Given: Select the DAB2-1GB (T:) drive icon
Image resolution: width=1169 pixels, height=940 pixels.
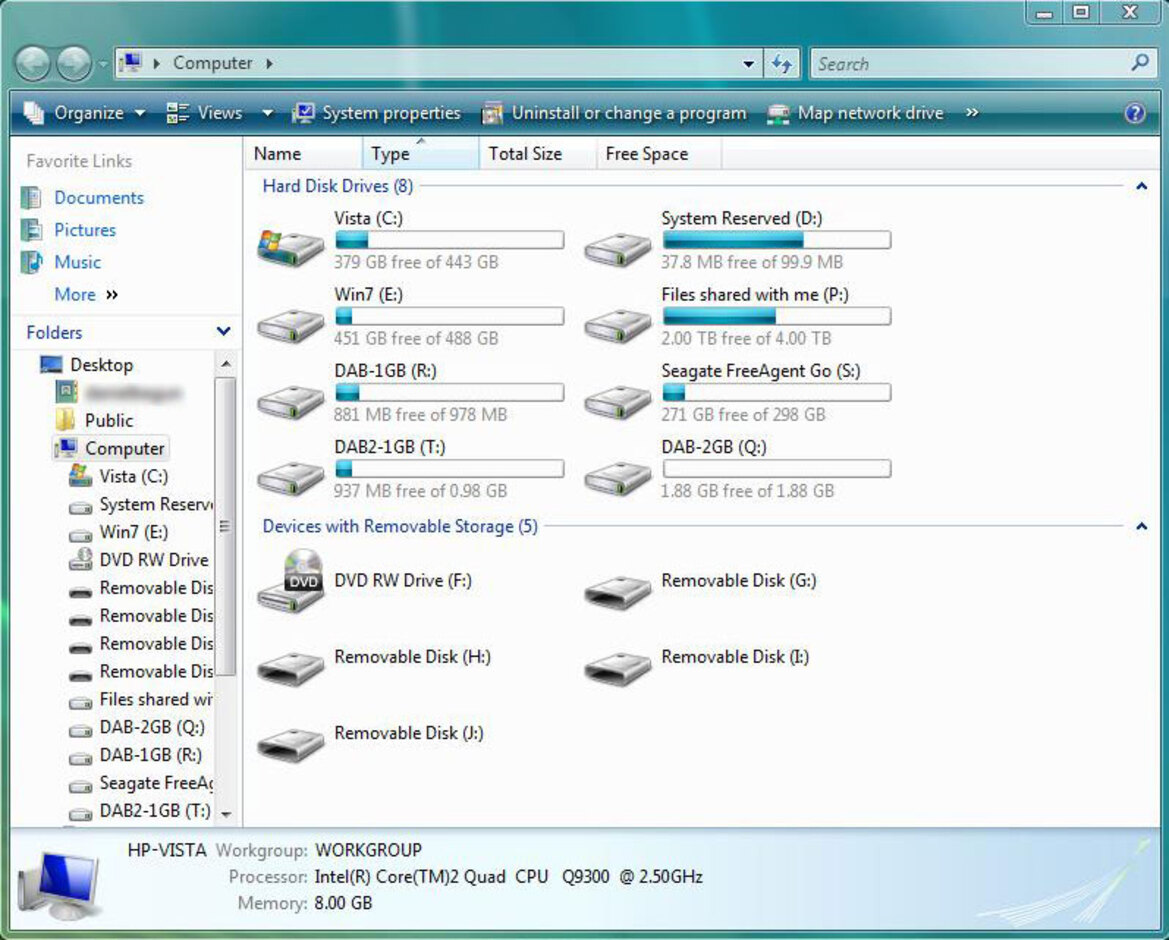Looking at the screenshot, I should (290, 478).
